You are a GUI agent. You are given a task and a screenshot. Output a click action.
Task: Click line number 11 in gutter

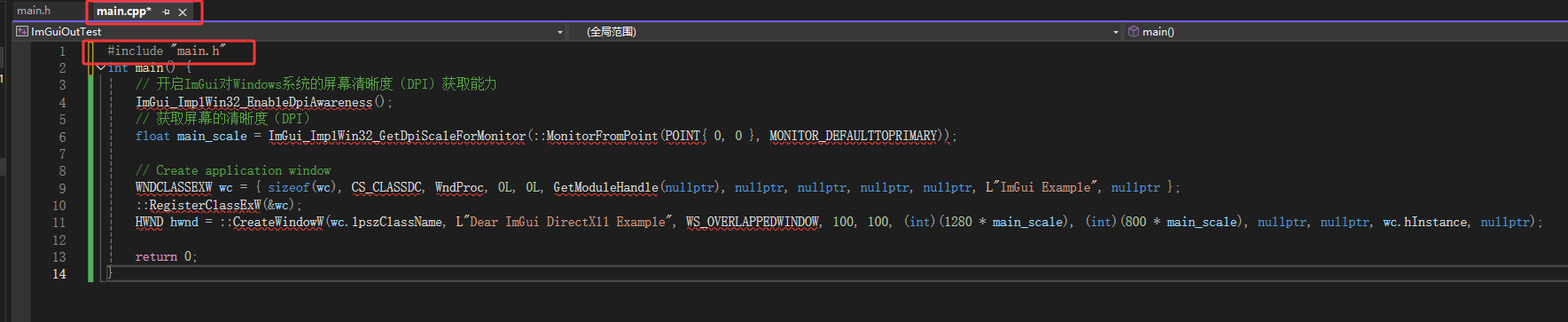59,223
